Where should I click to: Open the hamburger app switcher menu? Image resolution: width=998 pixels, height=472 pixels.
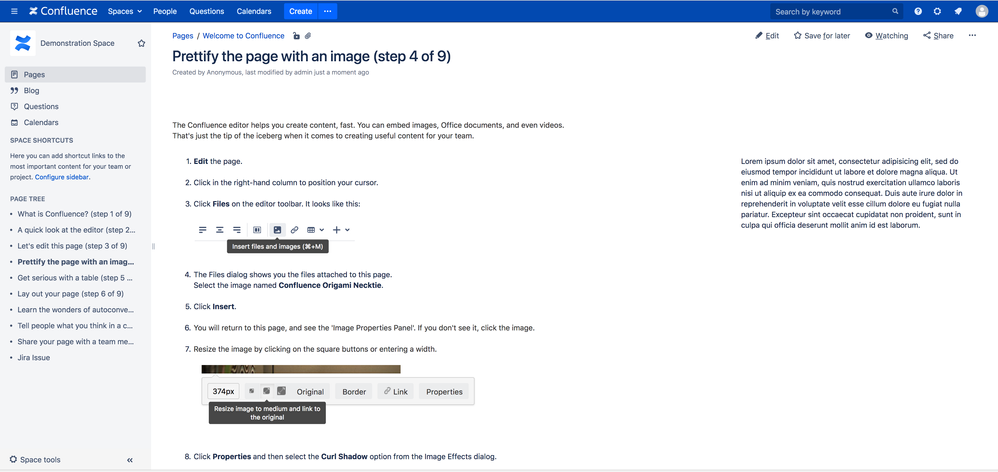(14, 11)
